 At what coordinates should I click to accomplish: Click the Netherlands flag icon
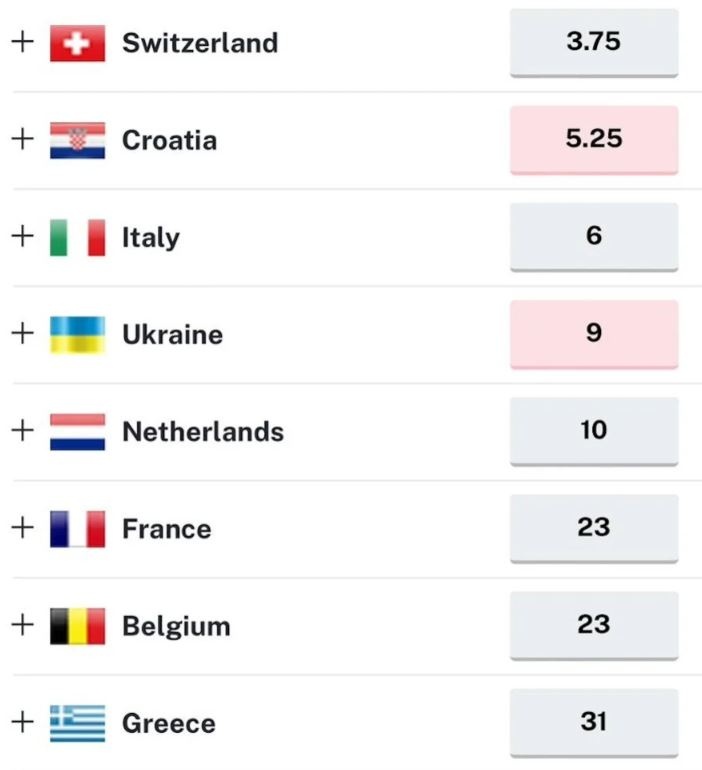click(x=77, y=431)
